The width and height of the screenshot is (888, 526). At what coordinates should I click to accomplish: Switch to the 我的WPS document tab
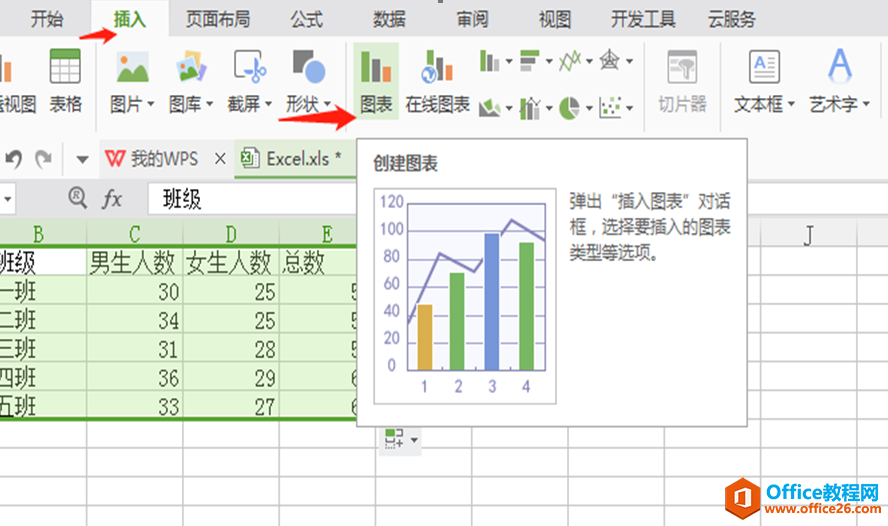click(x=152, y=159)
